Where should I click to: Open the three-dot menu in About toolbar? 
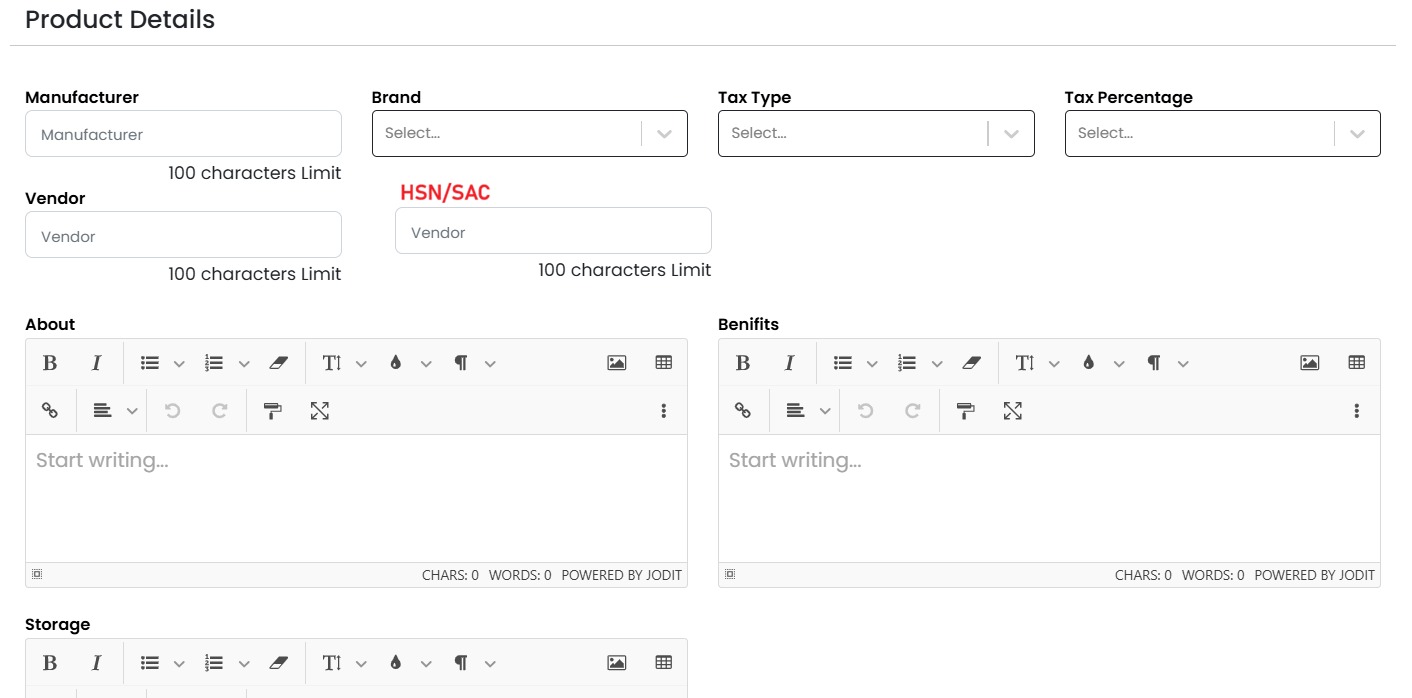(663, 411)
